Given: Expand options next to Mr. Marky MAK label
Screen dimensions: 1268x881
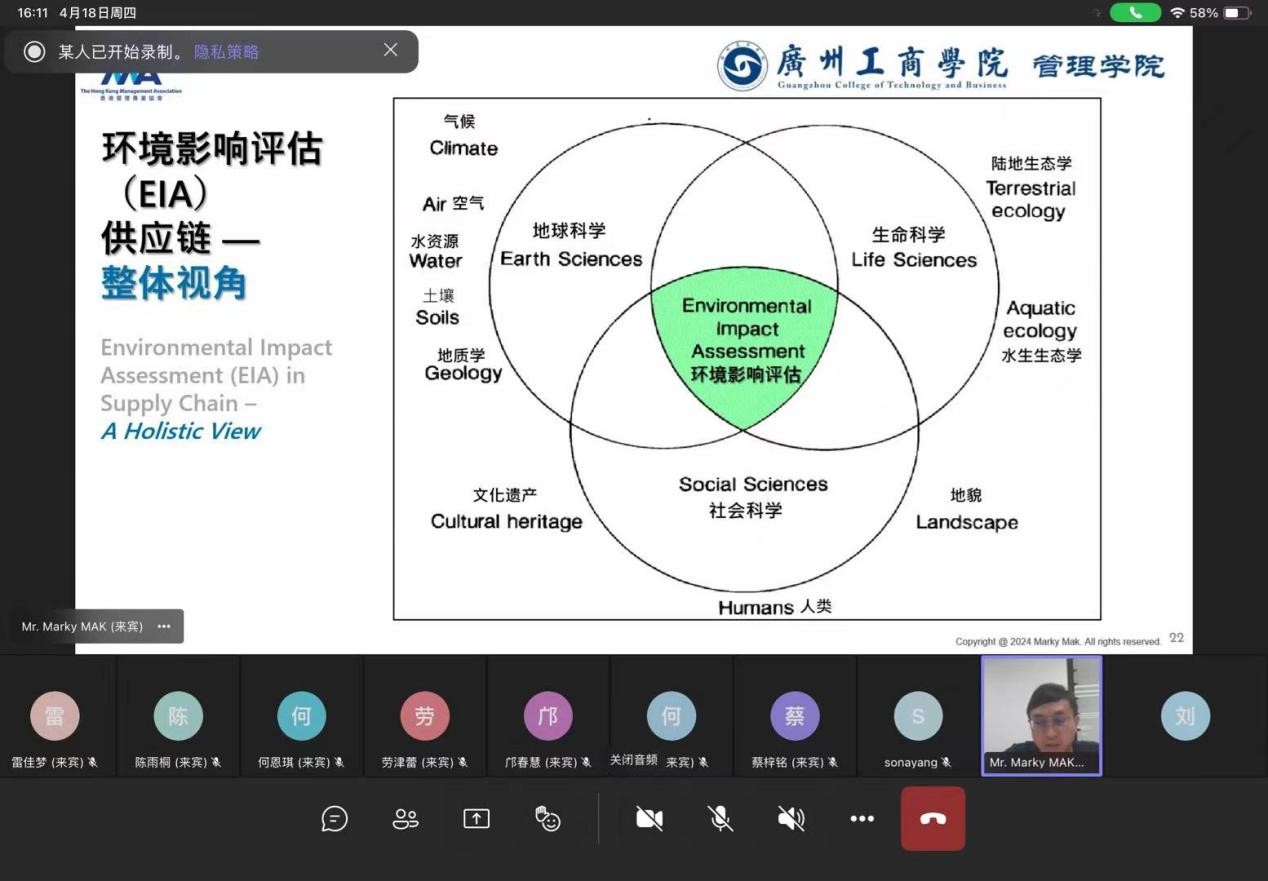Looking at the screenshot, I should [x=164, y=627].
